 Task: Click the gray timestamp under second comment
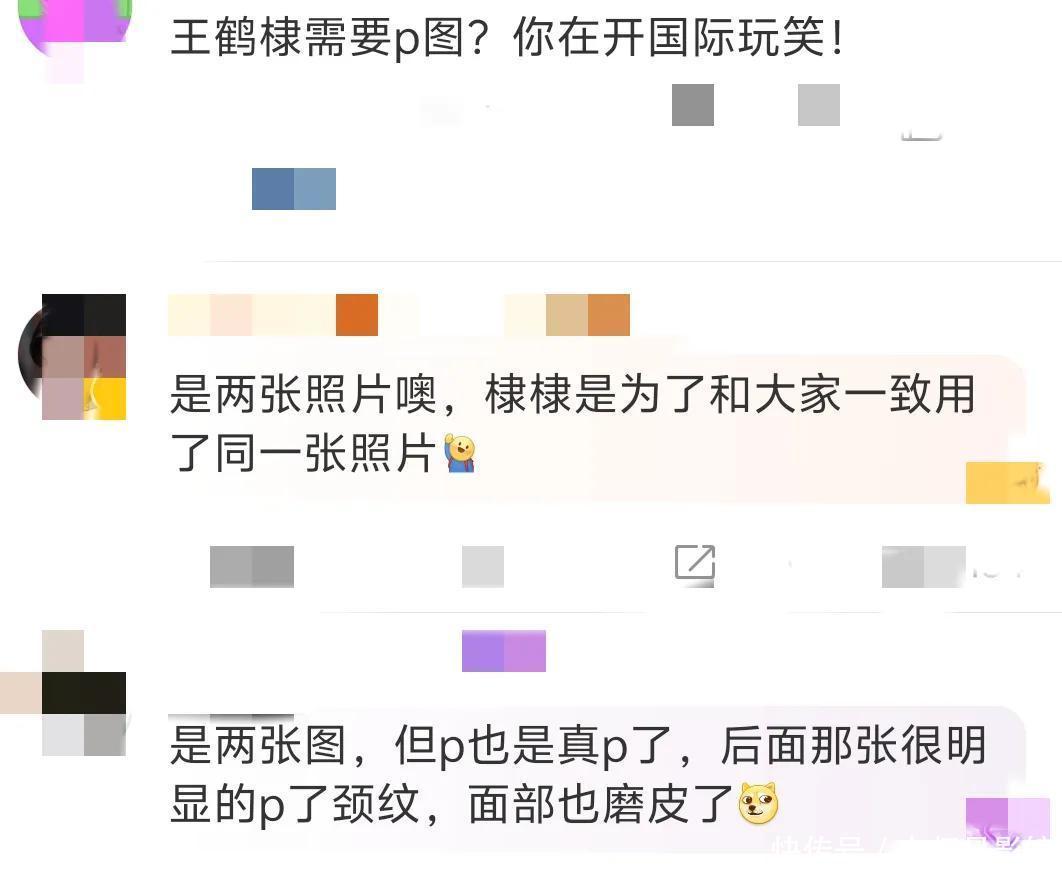(x=252, y=567)
